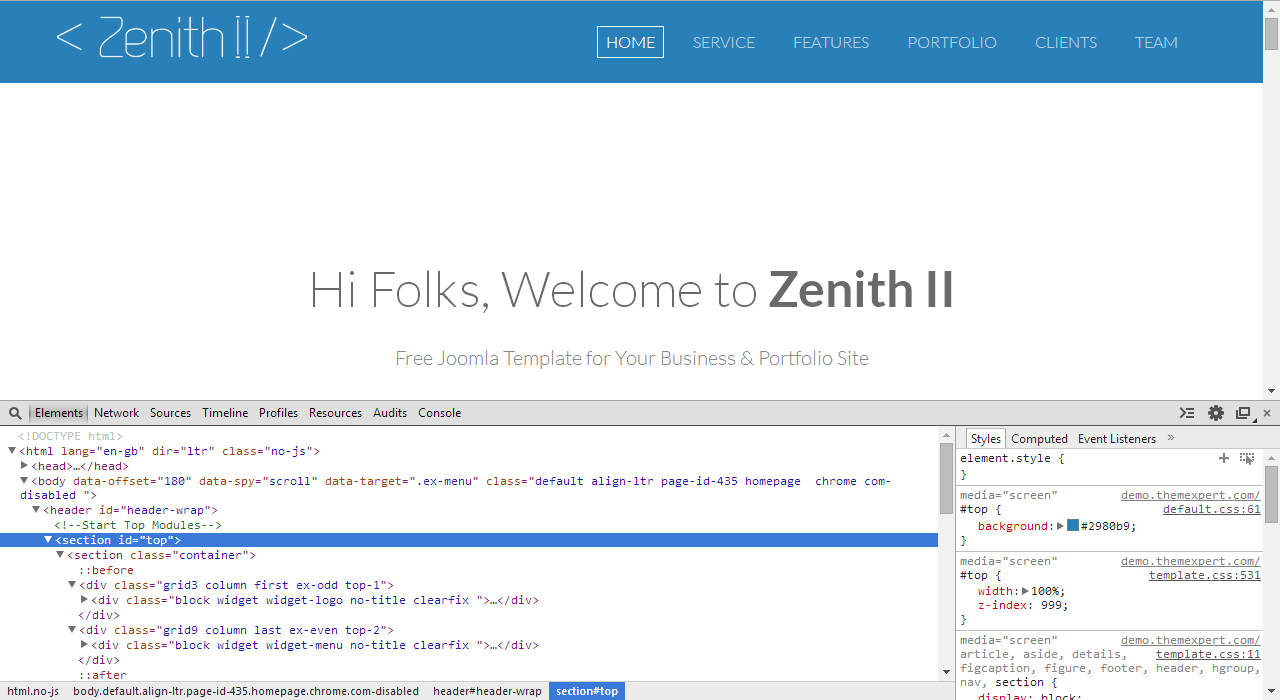Collapse the section id="top" node
The height and width of the screenshot is (700, 1280).
[x=48, y=540]
